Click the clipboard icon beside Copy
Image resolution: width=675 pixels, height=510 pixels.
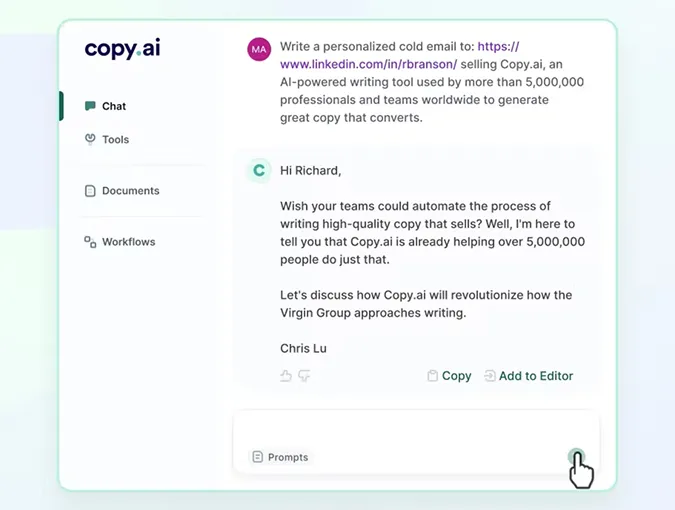click(432, 376)
